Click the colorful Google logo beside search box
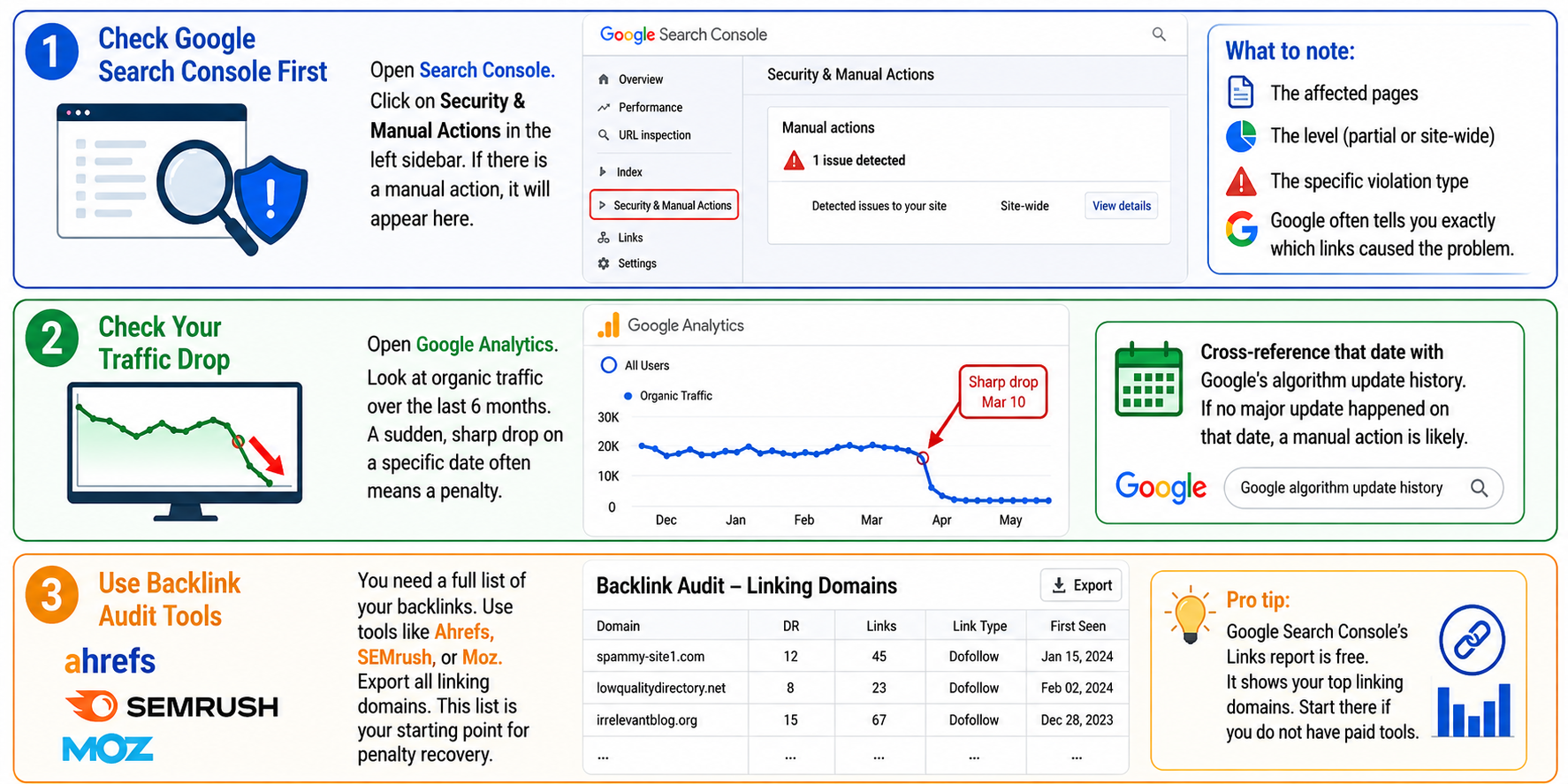 click(1161, 487)
